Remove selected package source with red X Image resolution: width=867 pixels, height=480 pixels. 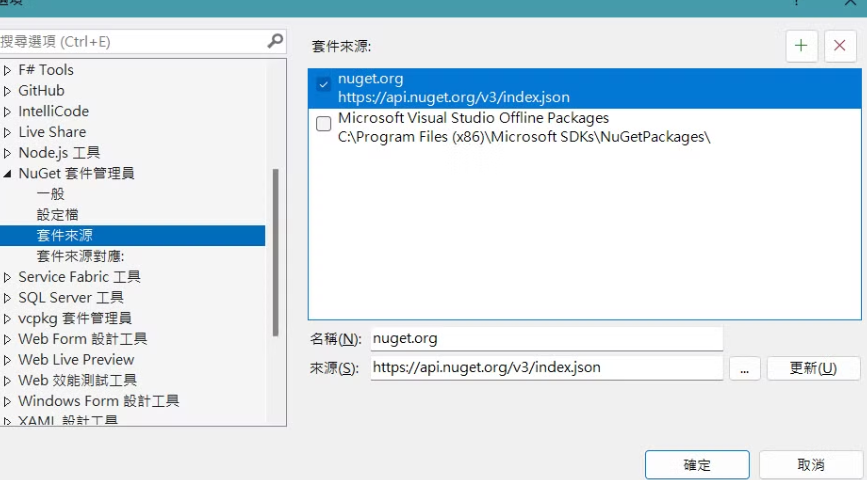(840, 46)
